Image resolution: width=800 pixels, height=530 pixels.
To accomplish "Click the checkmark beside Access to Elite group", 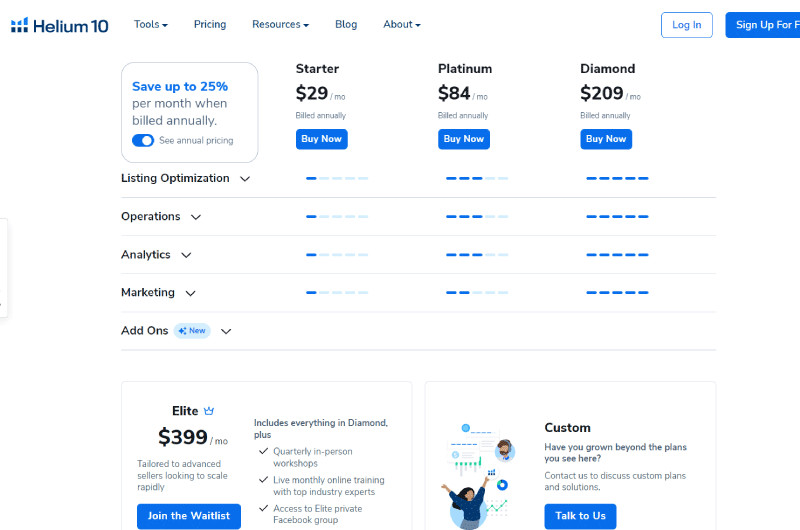I will tap(263, 508).
